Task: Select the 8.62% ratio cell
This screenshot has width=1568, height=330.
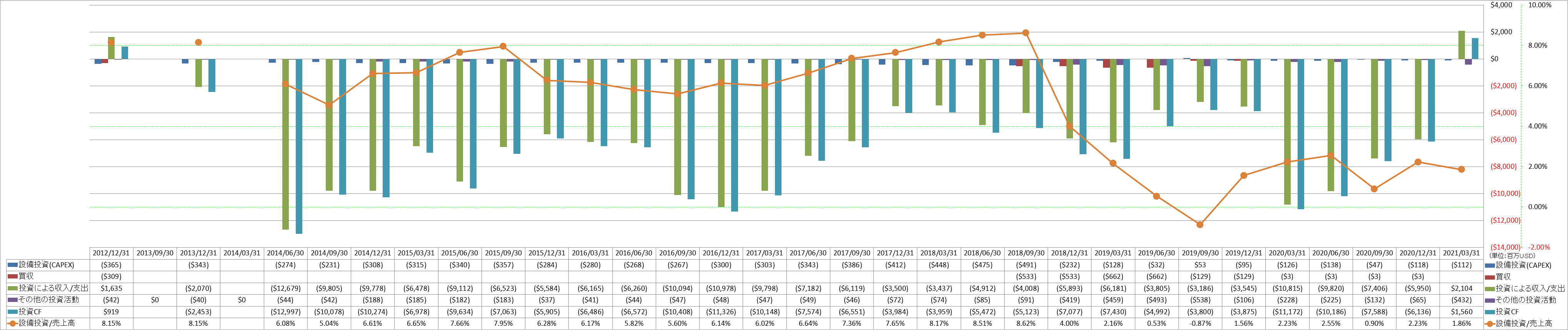Action: coord(1026,323)
